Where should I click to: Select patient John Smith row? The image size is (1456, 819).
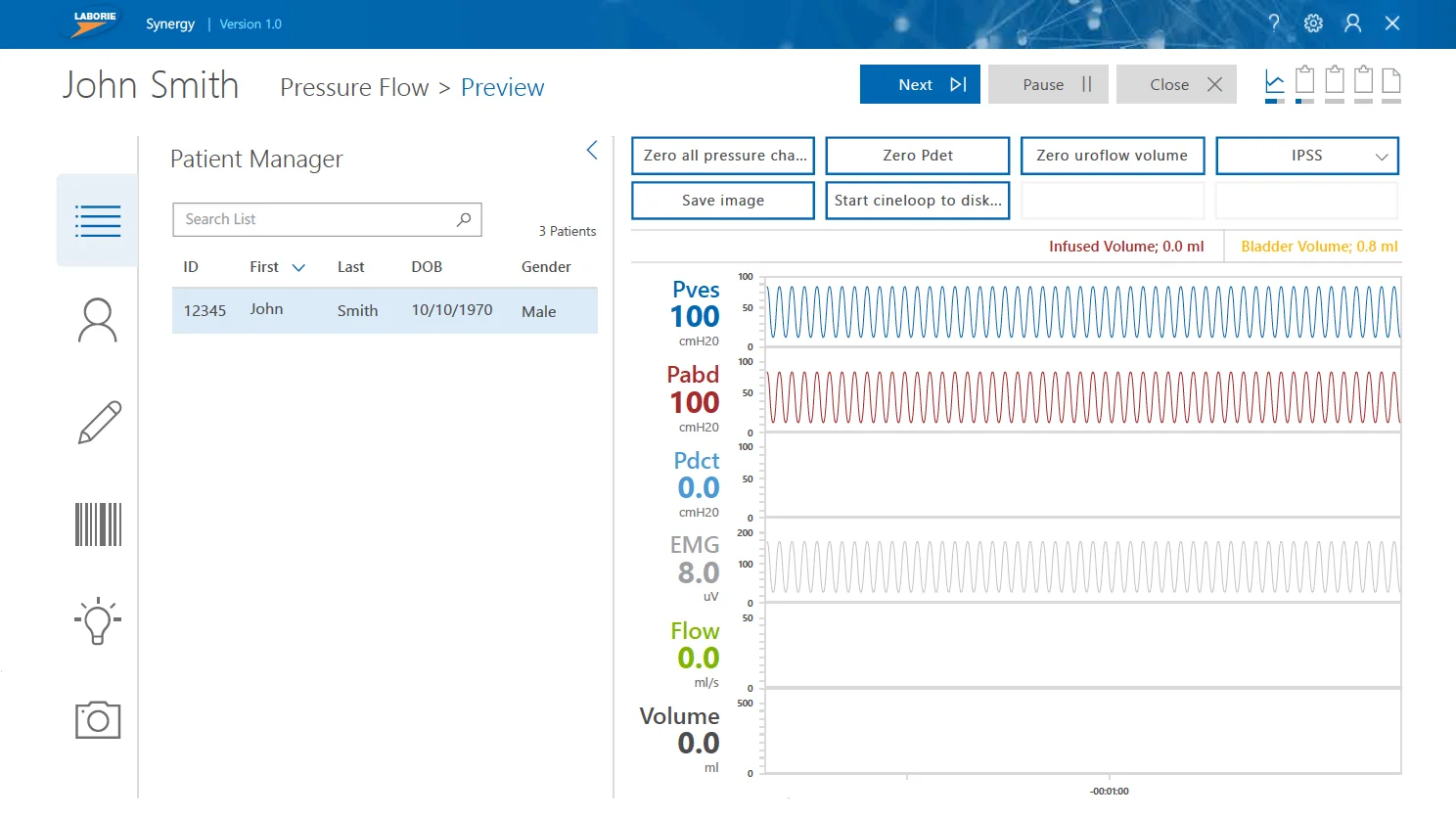click(385, 311)
